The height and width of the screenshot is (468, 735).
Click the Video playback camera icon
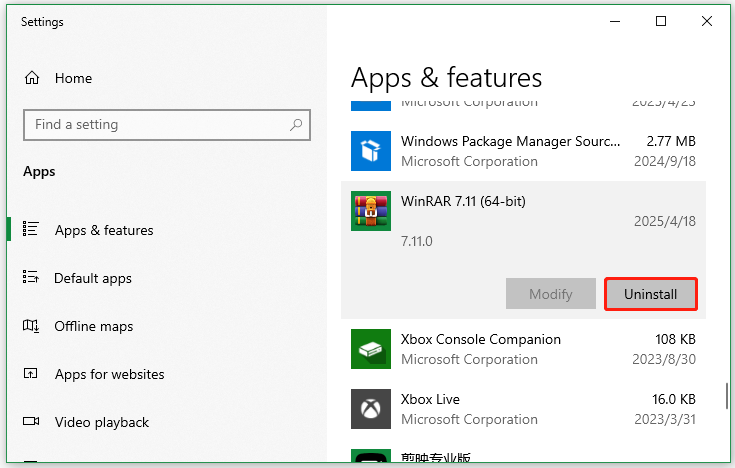point(31,421)
